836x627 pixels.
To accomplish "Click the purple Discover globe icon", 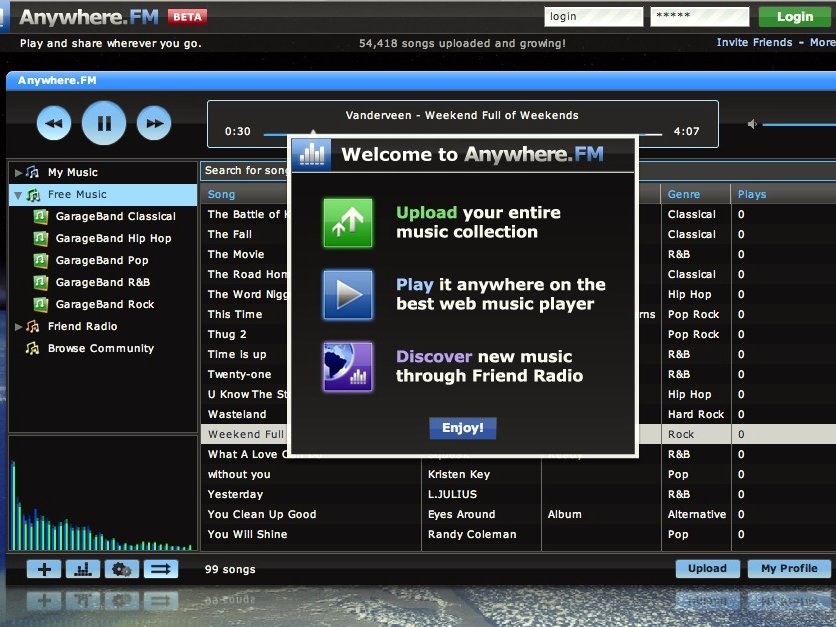I will pos(348,366).
